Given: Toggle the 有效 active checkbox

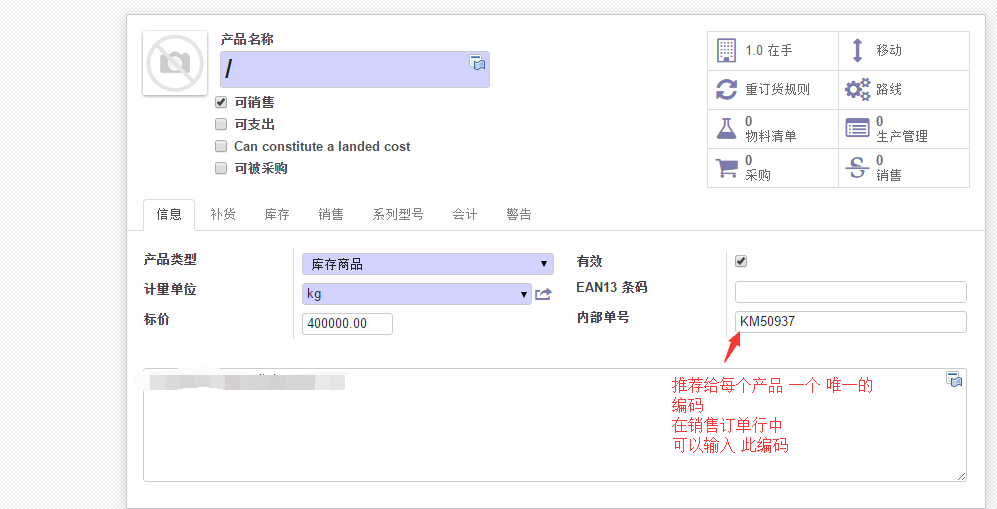Looking at the screenshot, I should [x=741, y=261].
